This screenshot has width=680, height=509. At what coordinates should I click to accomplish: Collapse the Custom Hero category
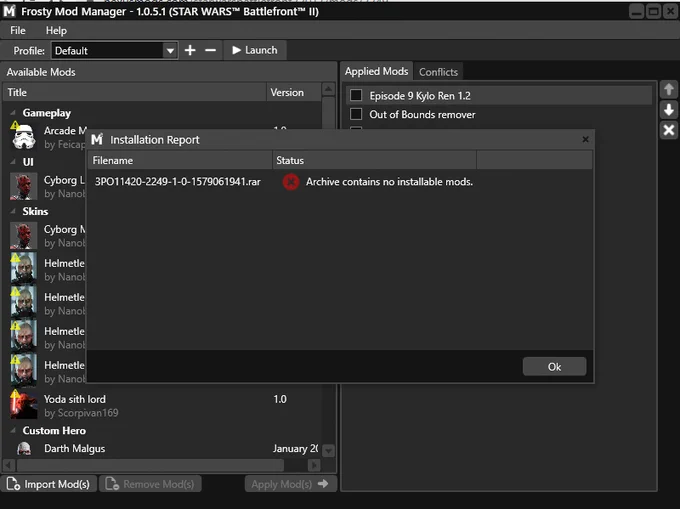(x=13, y=431)
